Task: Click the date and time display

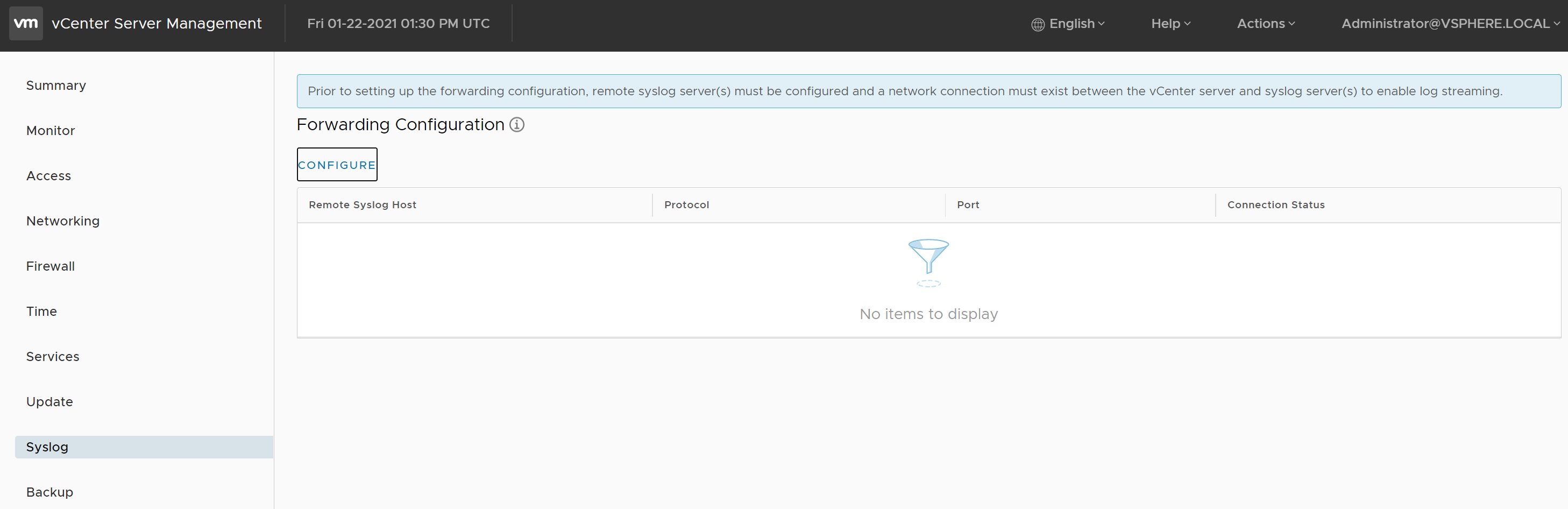Action: 398,24
